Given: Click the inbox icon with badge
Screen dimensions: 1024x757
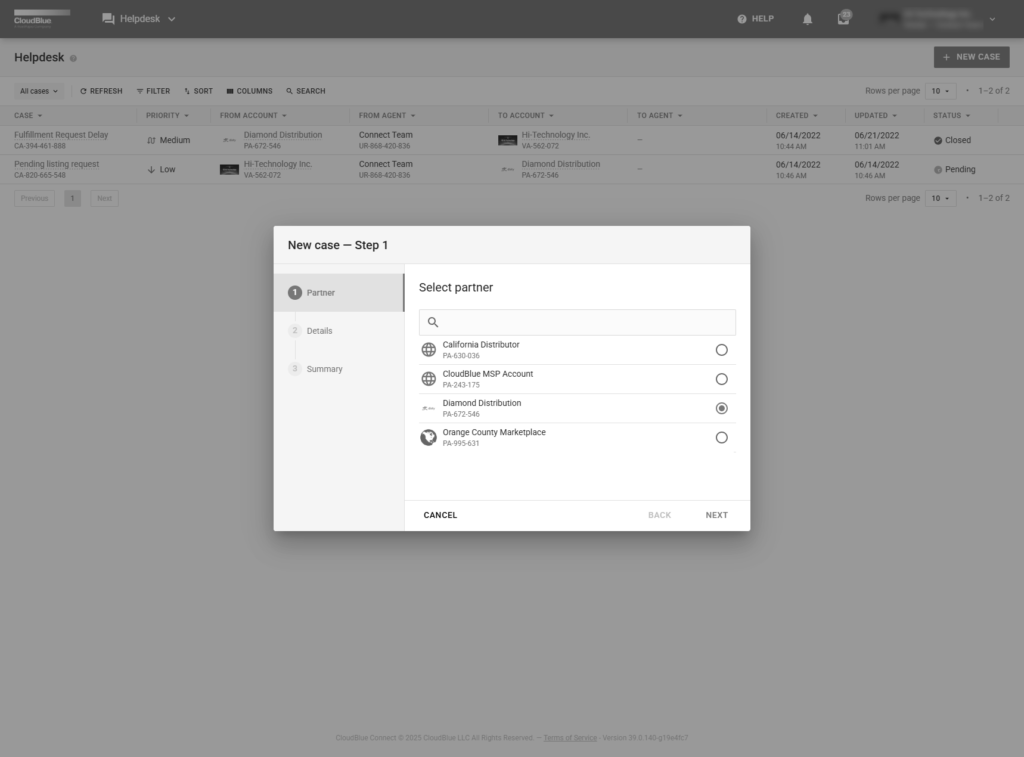Looking at the screenshot, I should (844, 19).
